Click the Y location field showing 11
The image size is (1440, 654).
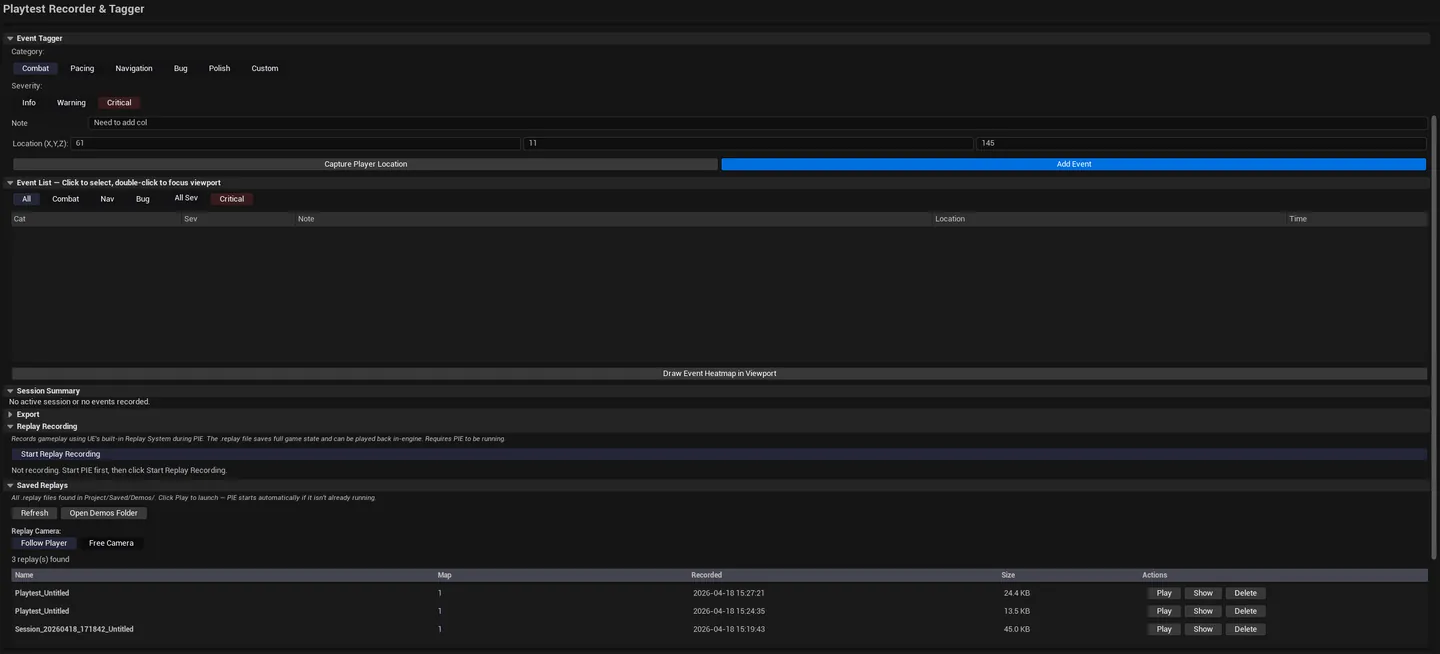coord(748,143)
